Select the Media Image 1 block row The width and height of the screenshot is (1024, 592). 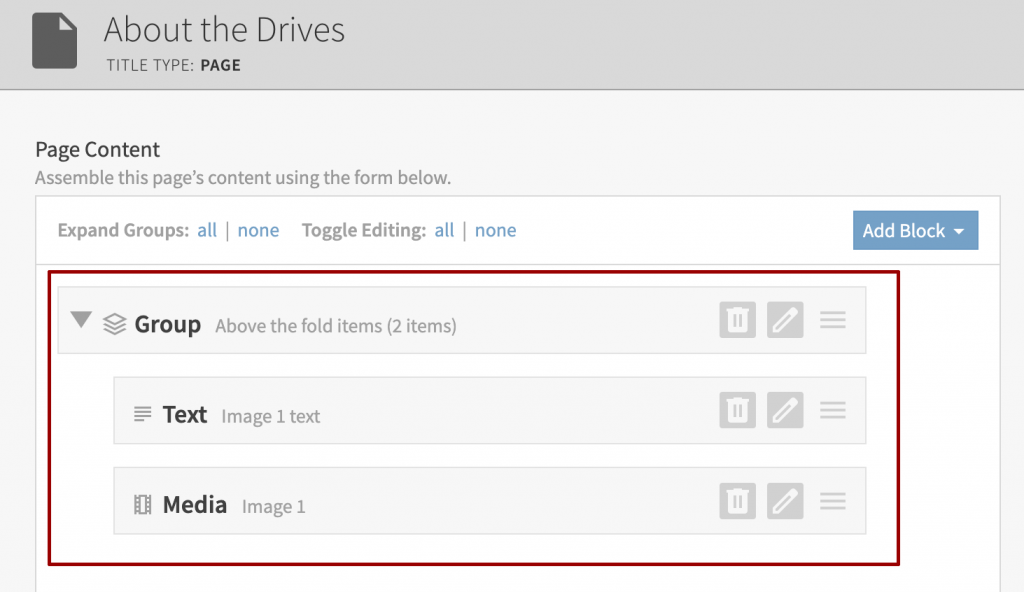[490, 501]
